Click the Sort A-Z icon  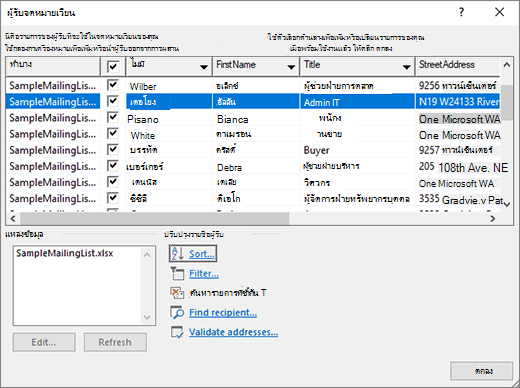pyautogui.click(x=177, y=254)
